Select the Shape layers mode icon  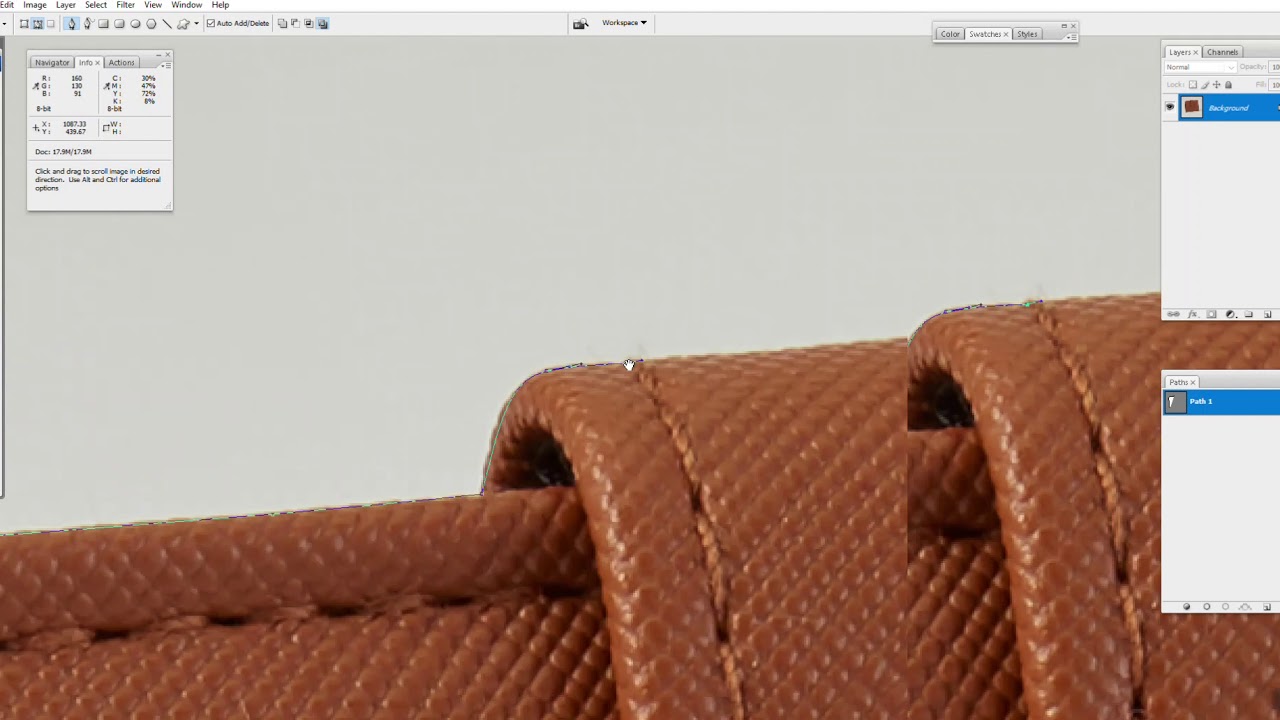pos(24,23)
